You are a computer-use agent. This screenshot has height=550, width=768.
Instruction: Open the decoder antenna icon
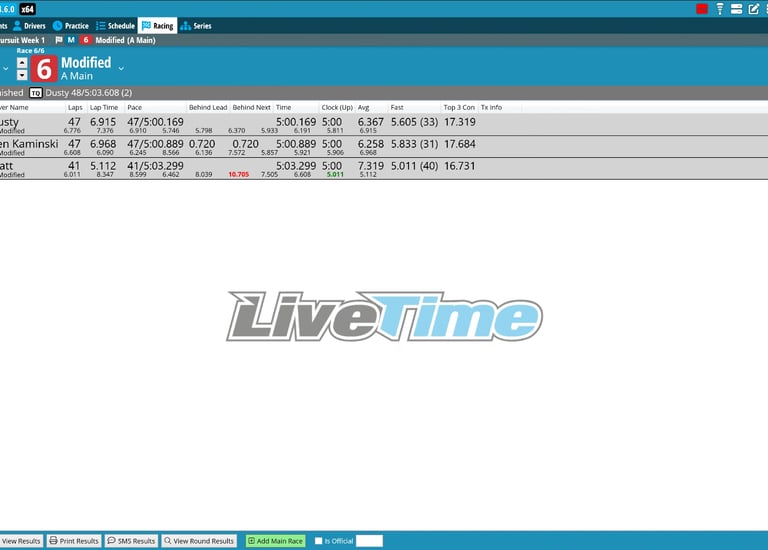[720, 9]
